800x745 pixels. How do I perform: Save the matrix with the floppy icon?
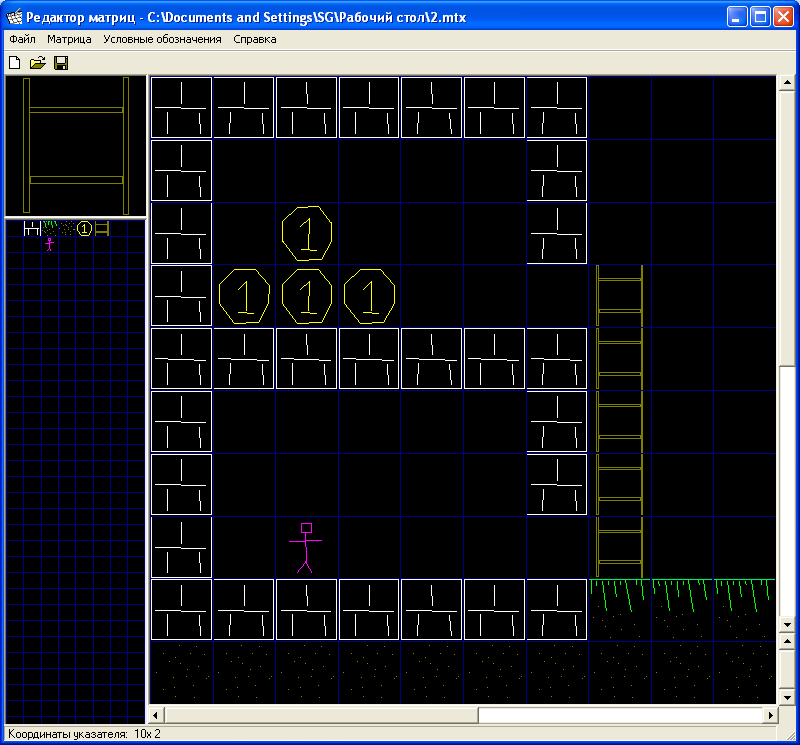click(61, 63)
